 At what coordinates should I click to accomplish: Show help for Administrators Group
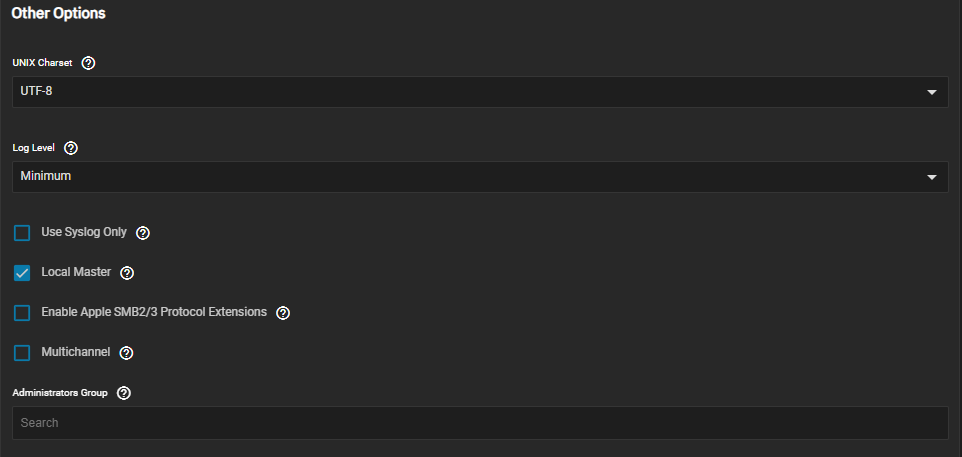pyautogui.click(x=124, y=393)
